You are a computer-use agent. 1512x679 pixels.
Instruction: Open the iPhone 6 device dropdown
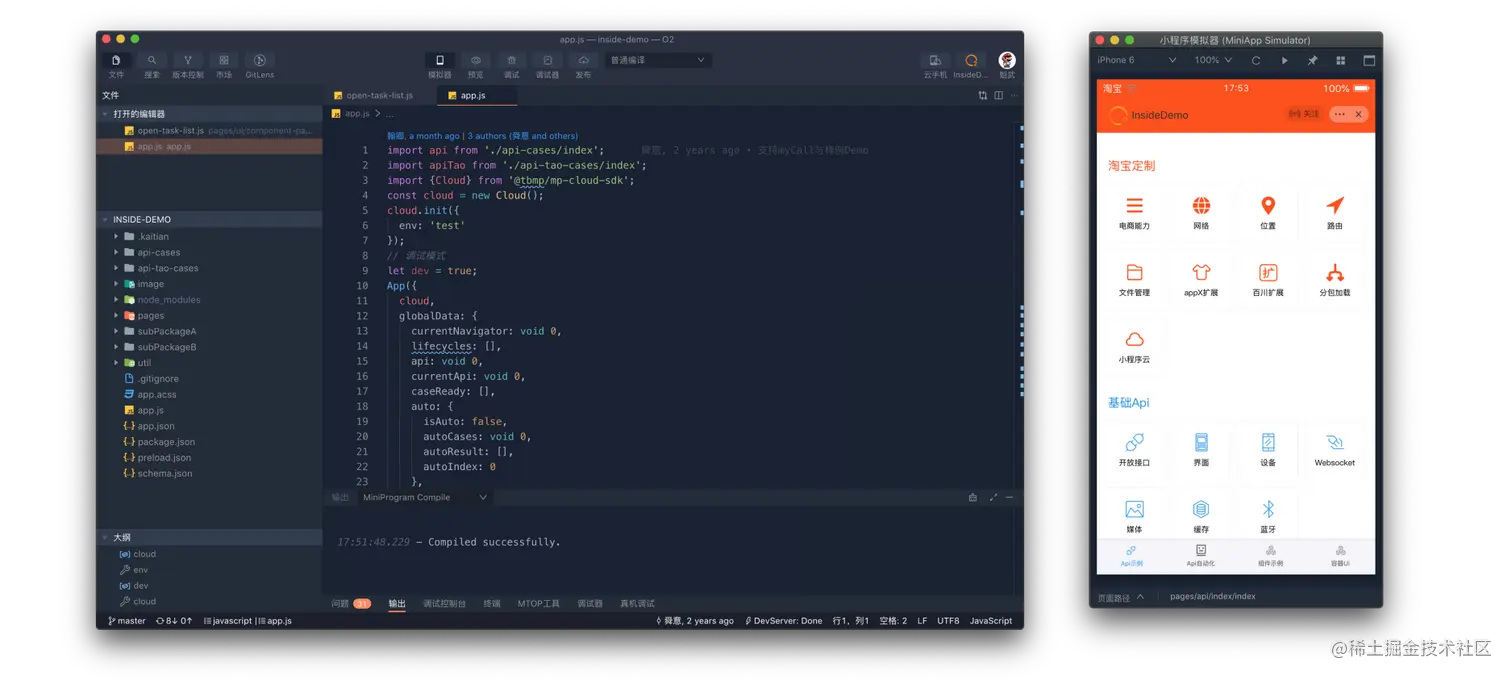point(1137,60)
